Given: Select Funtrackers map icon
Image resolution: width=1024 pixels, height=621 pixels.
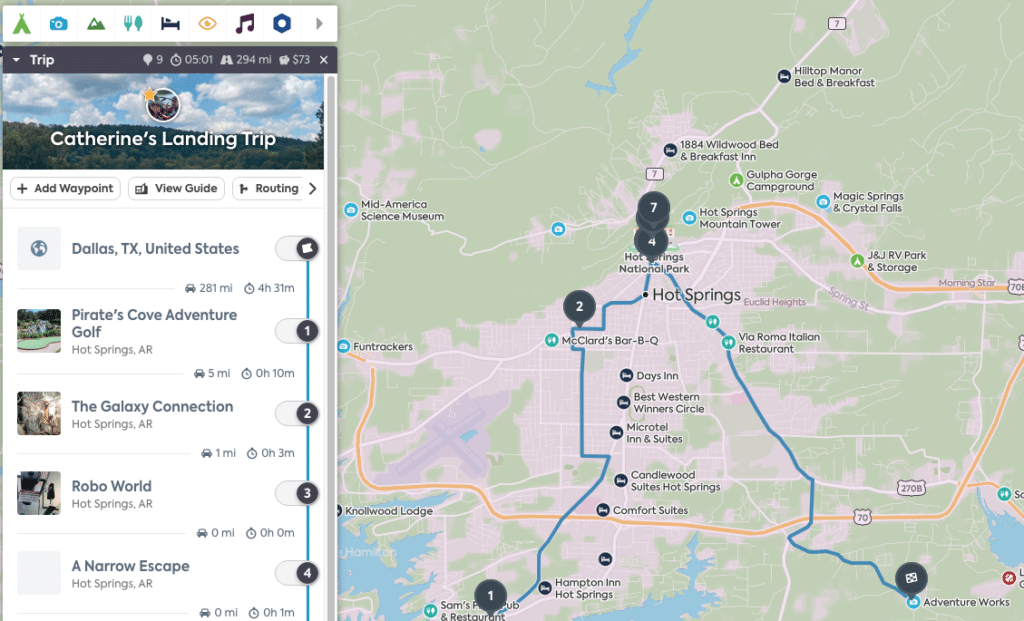Looking at the screenshot, I should pos(344,346).
